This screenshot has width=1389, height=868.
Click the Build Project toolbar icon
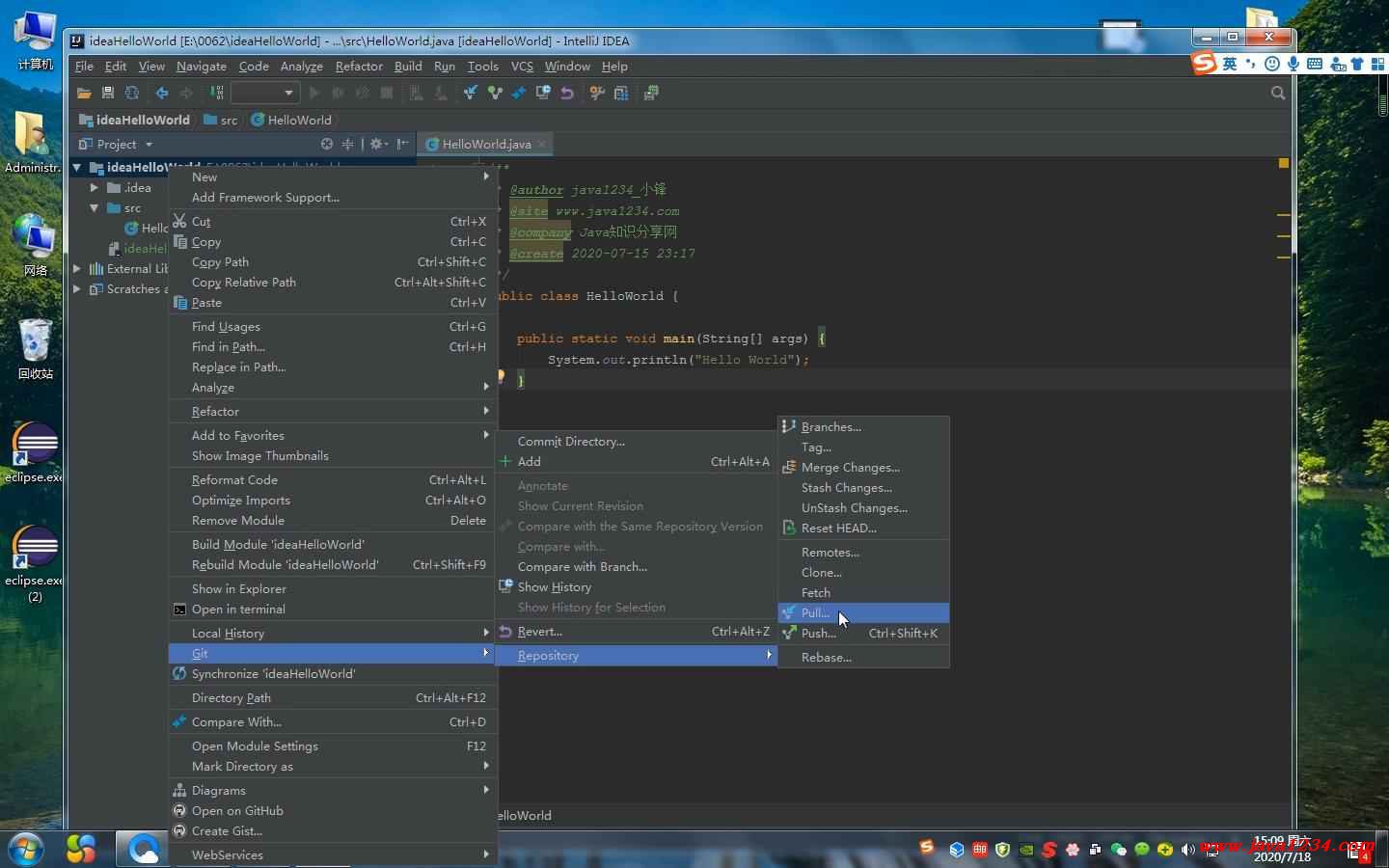pos(217,93)
